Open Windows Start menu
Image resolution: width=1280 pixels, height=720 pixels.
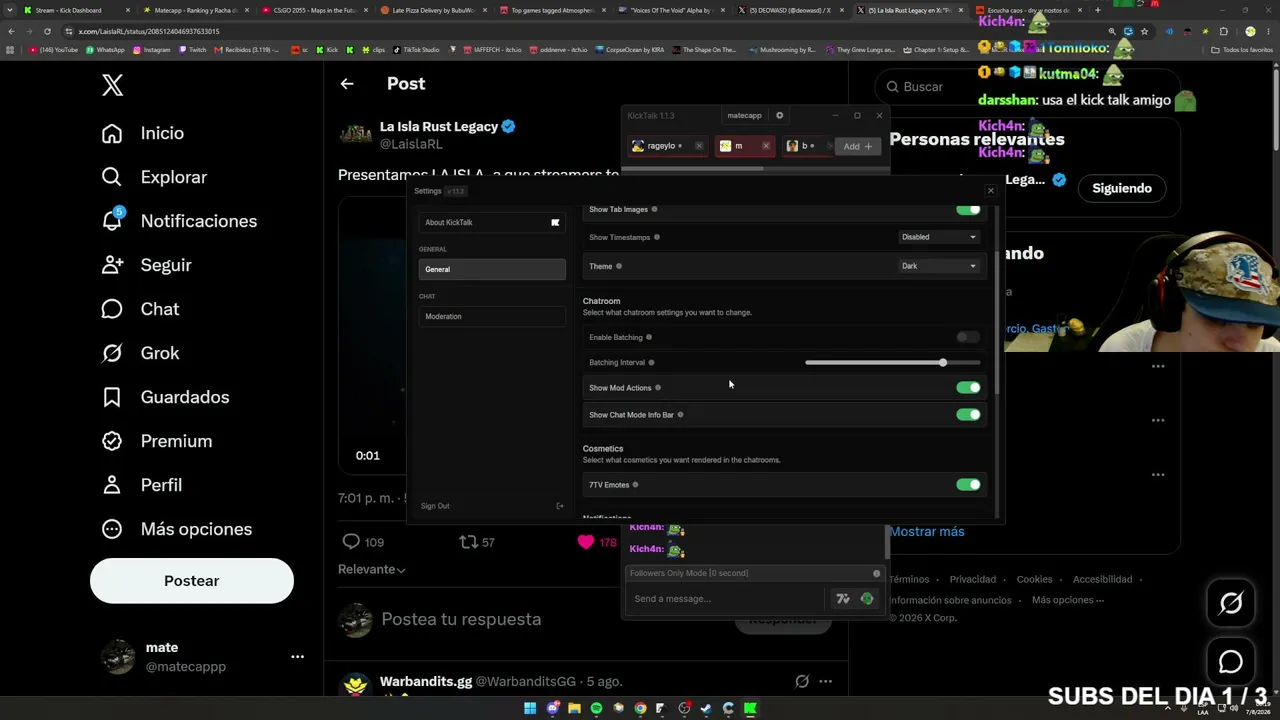(x=530, y=709)
